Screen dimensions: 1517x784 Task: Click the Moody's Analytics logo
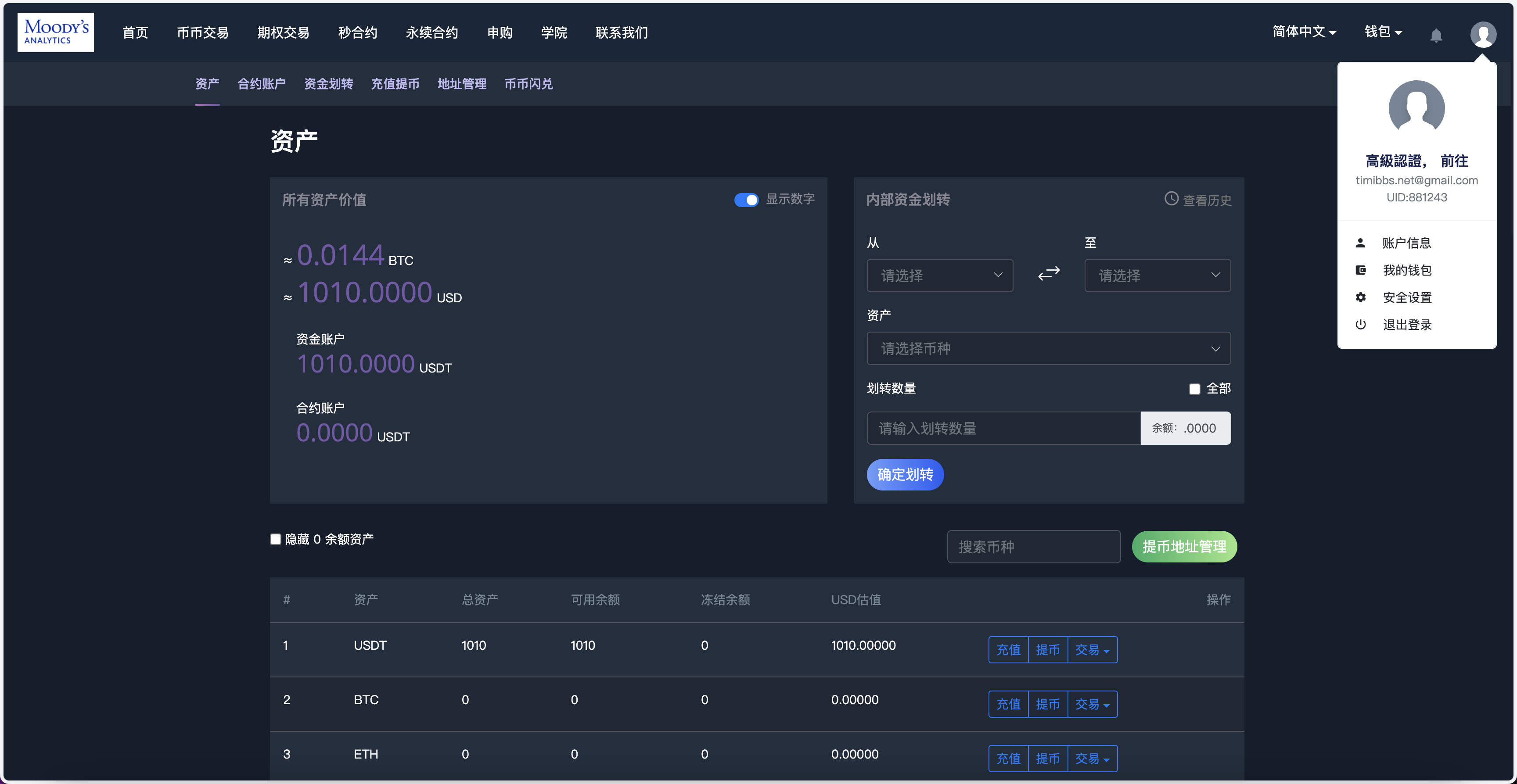click(55, 32)
